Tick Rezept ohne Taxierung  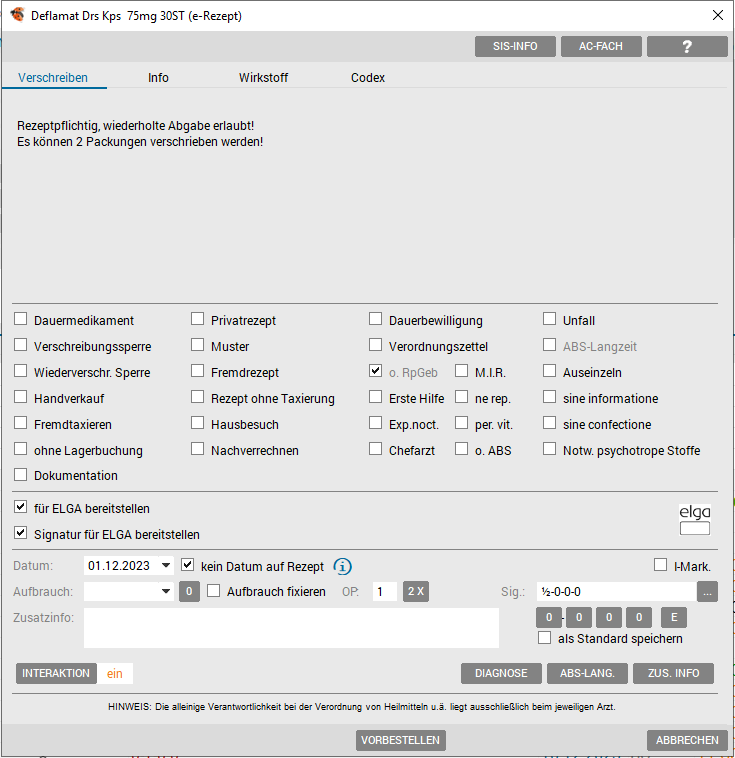coord(197,397)
